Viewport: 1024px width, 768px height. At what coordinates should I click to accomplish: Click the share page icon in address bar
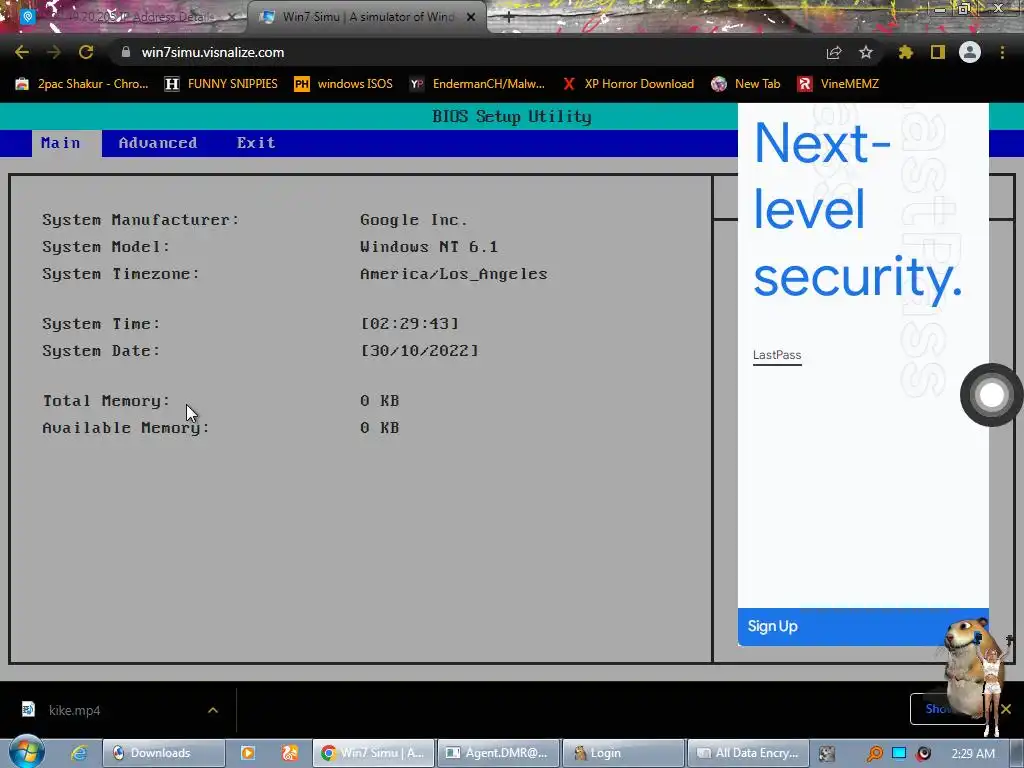point(834,52)
